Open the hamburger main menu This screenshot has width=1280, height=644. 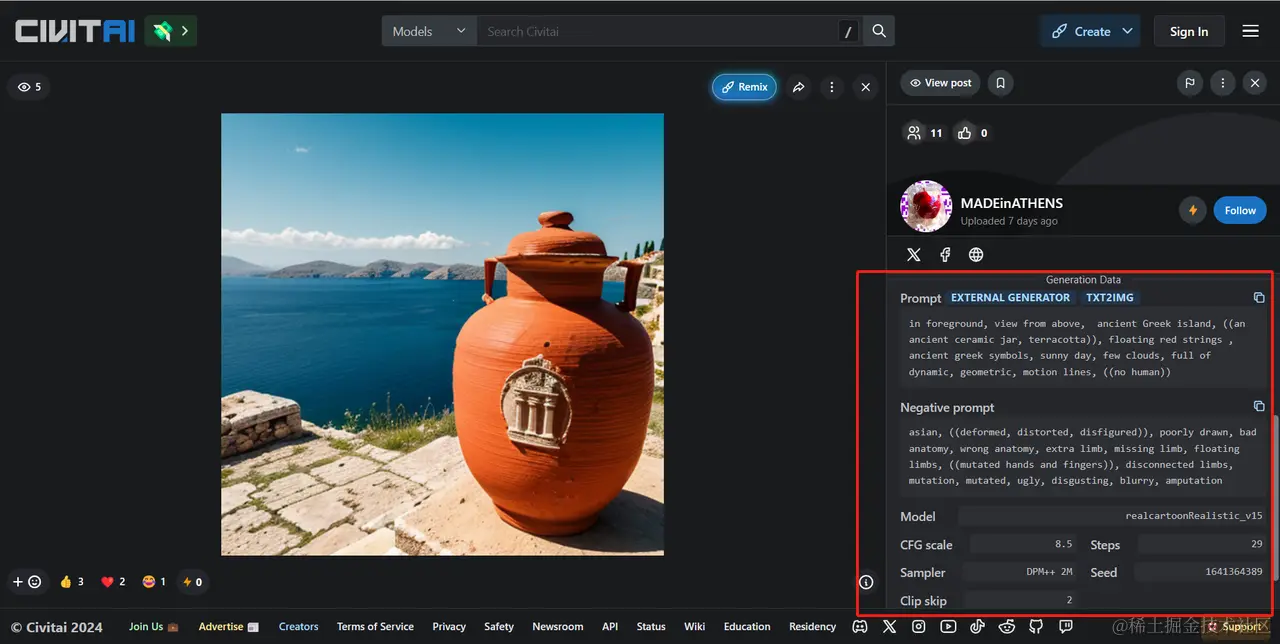tap(1250, 31)
